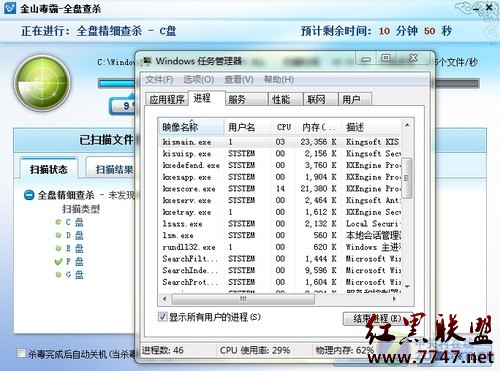Toggle 显示所有用户的进程 checkbox
Screen dimensions: 500x371
[162, 316]
